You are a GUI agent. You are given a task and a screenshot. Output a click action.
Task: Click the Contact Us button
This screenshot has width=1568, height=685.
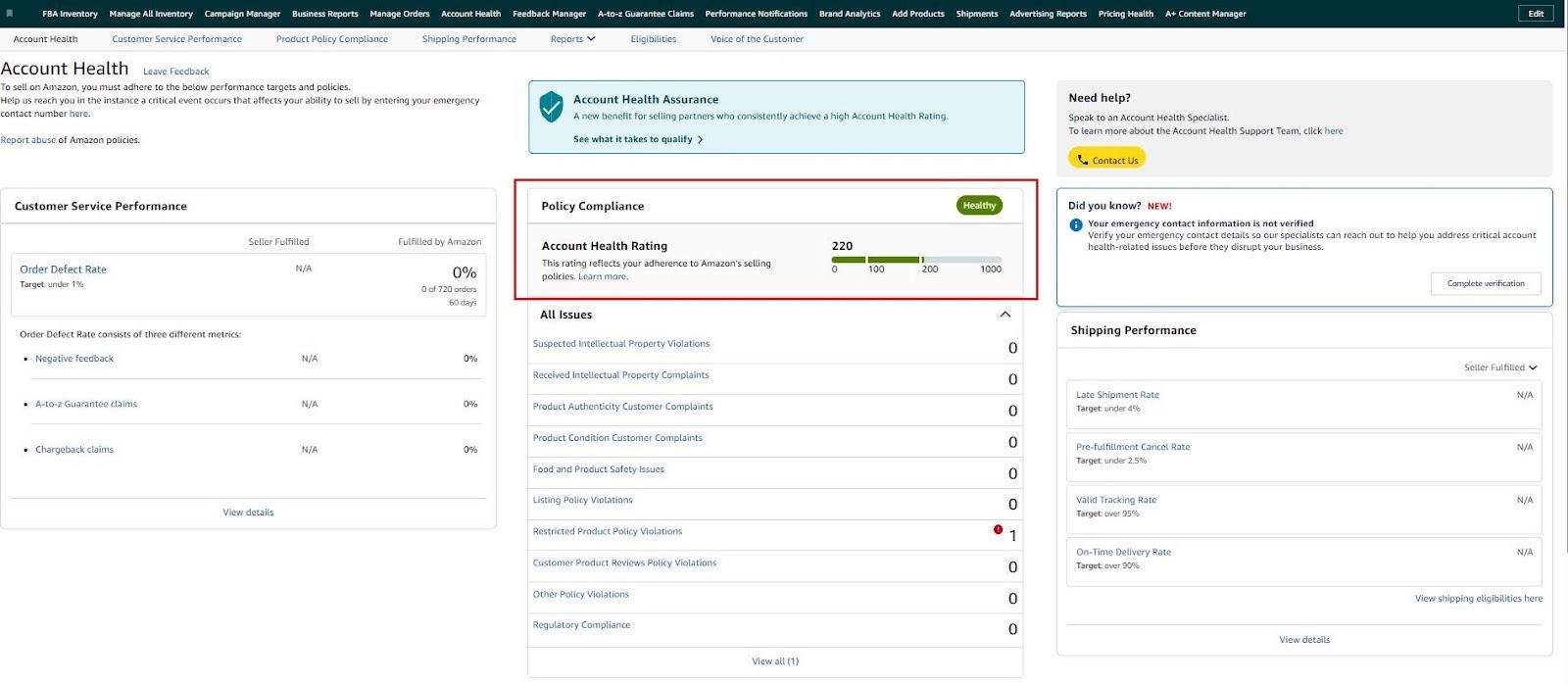coord(1106,160)
